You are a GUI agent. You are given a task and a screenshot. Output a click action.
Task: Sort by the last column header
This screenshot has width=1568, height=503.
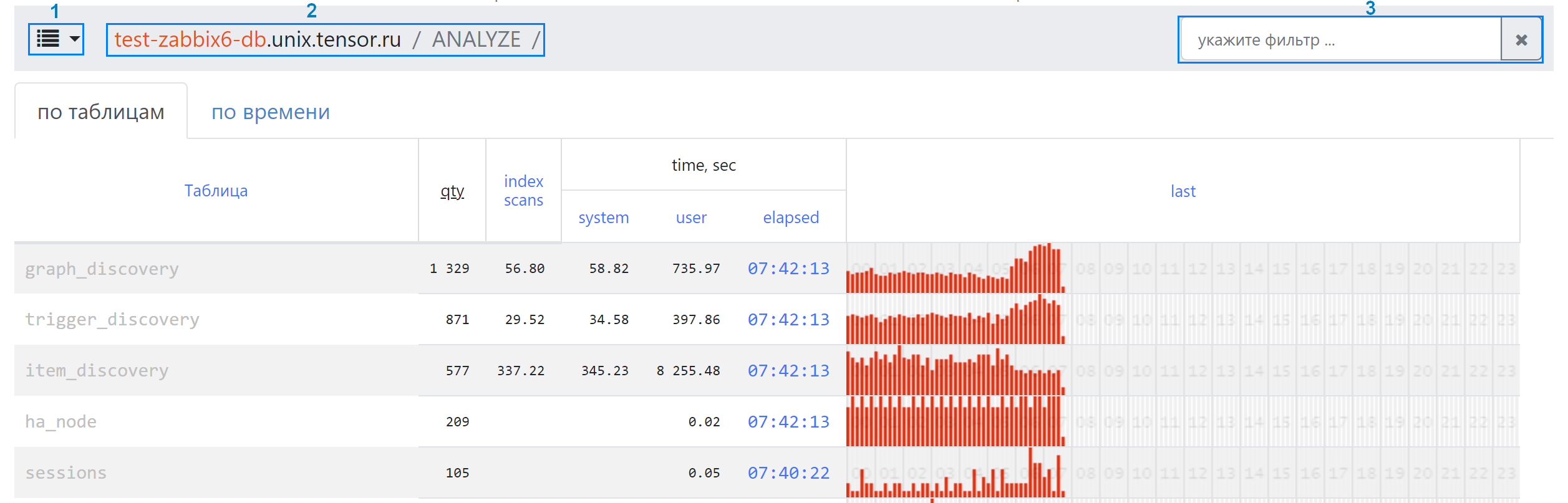(x=1183, y=191)
